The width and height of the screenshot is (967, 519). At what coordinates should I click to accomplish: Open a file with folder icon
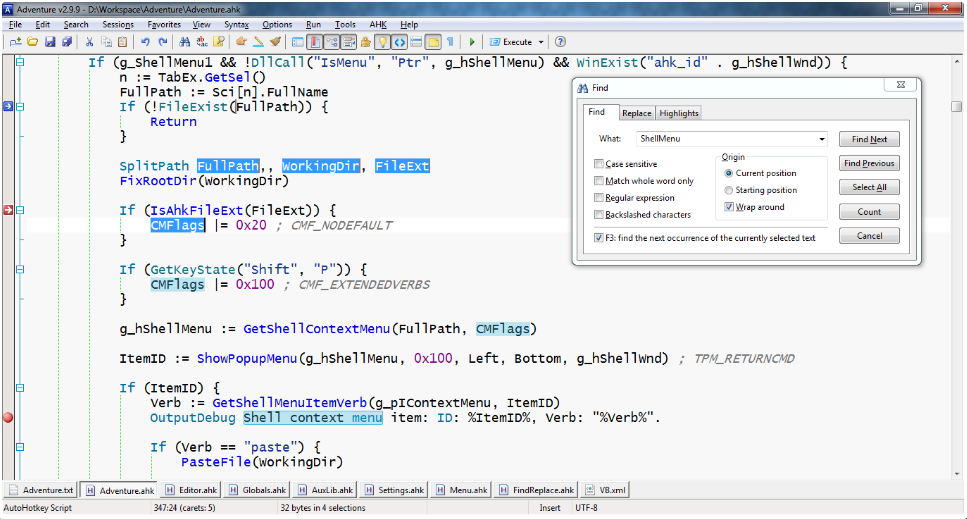pos(32,42)
